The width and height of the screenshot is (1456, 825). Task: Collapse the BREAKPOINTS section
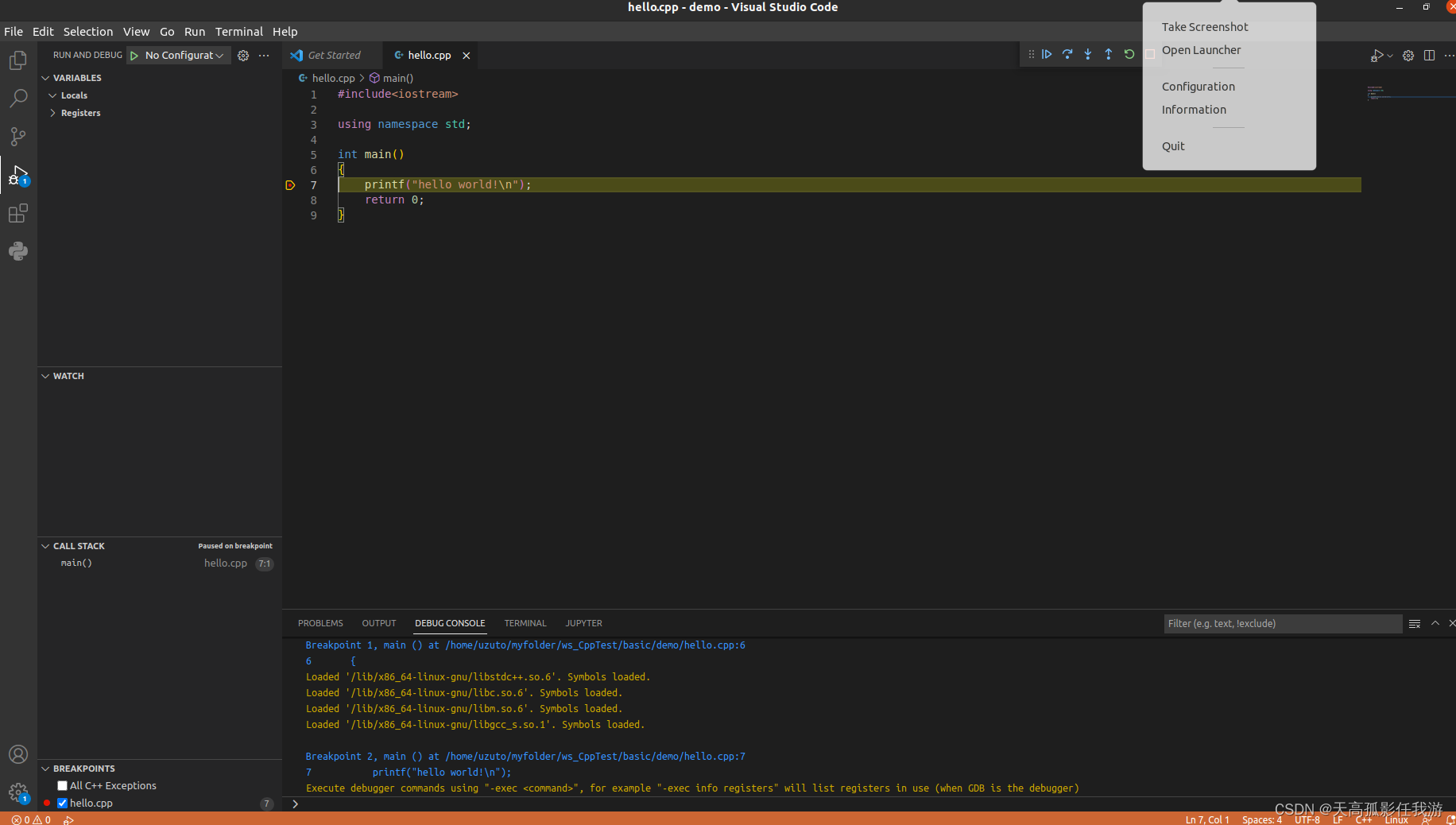click(45, 769)
